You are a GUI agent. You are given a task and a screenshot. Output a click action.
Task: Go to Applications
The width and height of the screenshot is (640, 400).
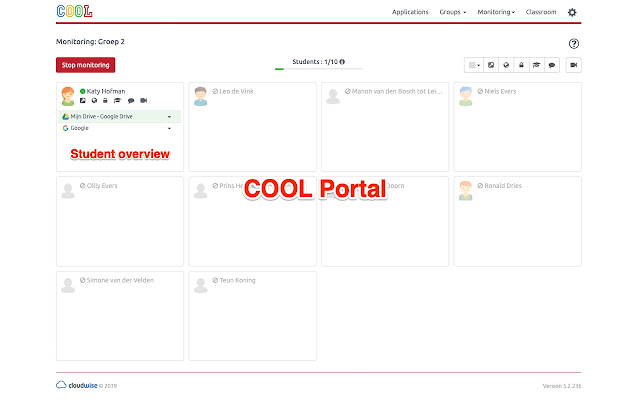coord(410,12)
